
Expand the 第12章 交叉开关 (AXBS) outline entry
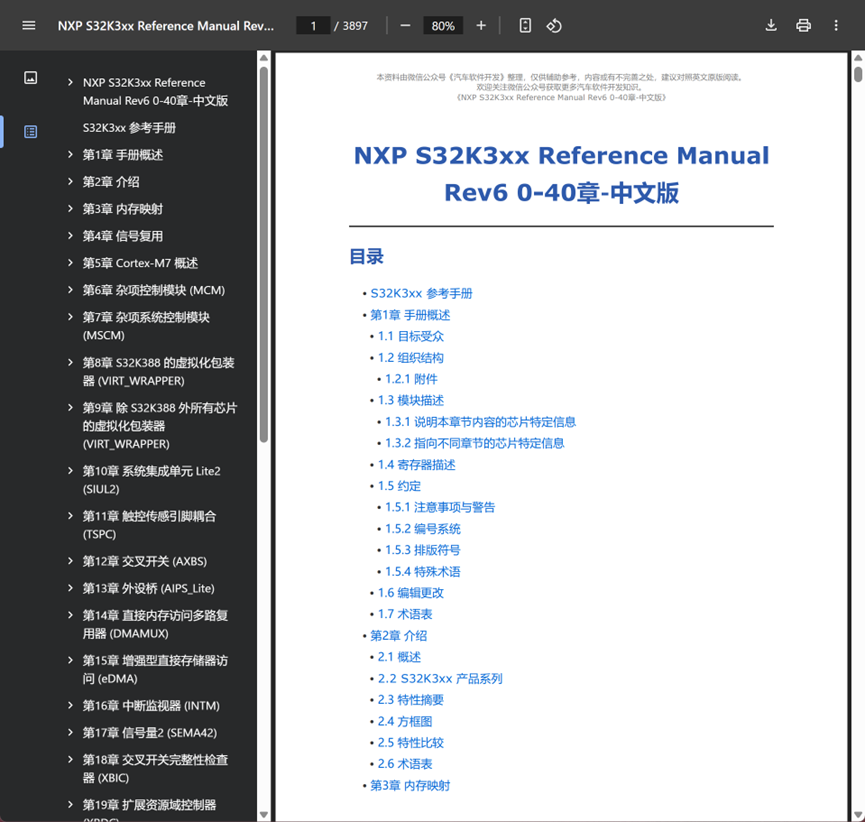point(70,561)
